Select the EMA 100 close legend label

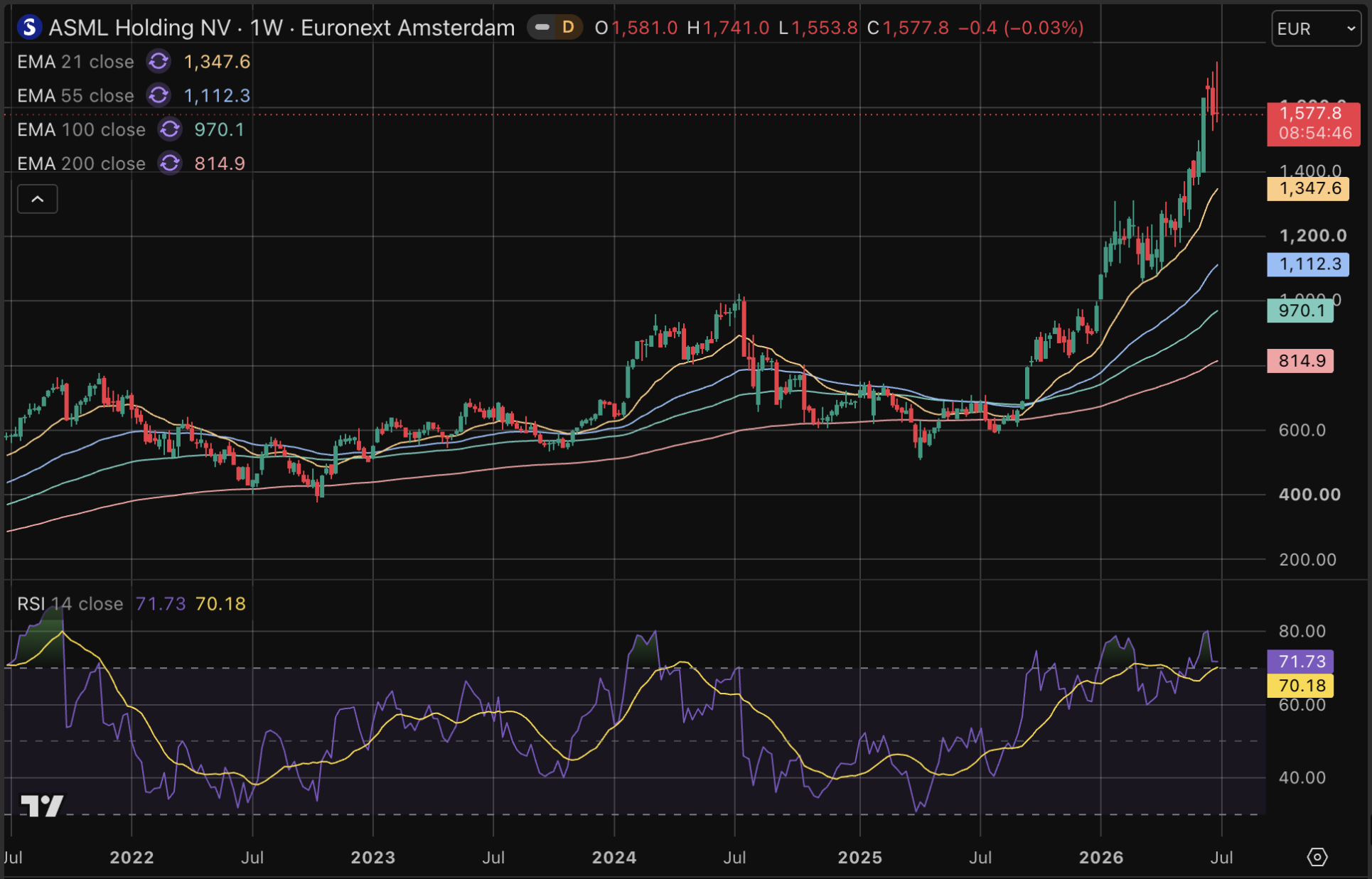(81, 129)
